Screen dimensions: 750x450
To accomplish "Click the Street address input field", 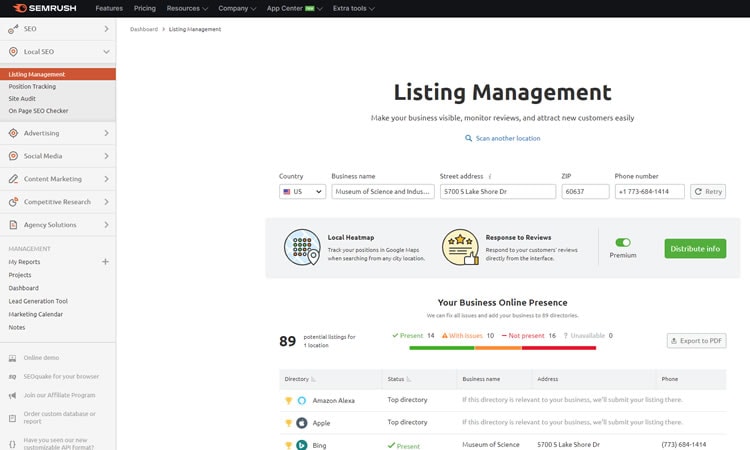I will click(498, 191).
